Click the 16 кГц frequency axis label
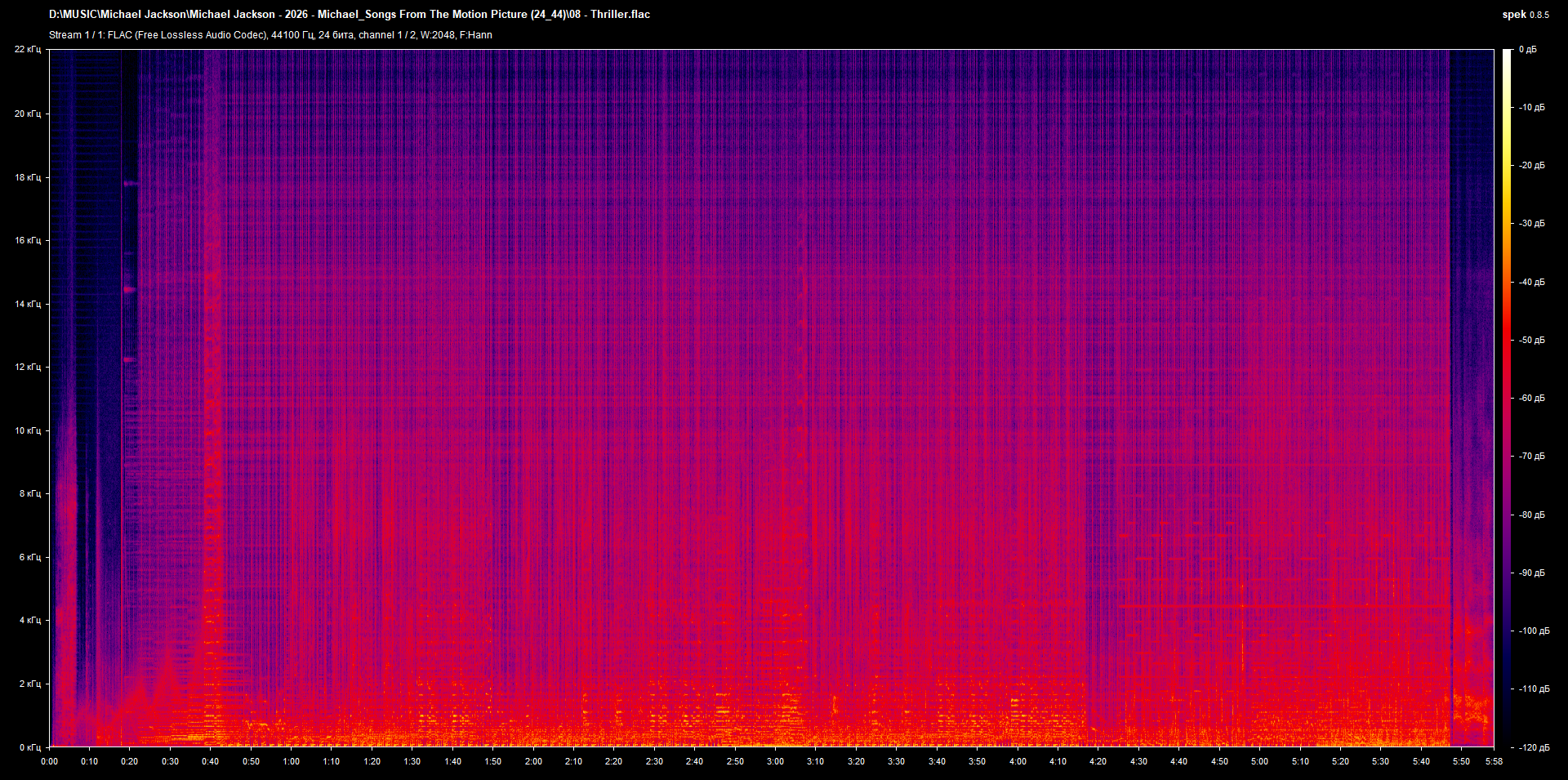The width and height of the screenshot is (1568, 780). coord(28,240)
